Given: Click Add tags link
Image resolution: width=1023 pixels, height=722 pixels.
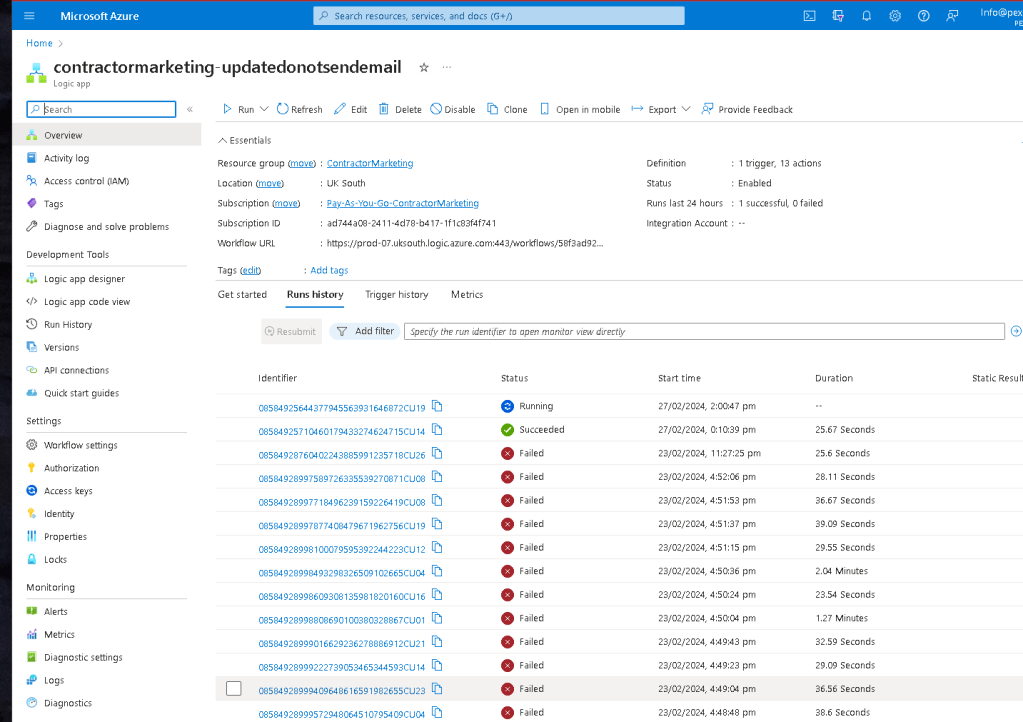Looking at the screenshot, I should pos(329,270).
